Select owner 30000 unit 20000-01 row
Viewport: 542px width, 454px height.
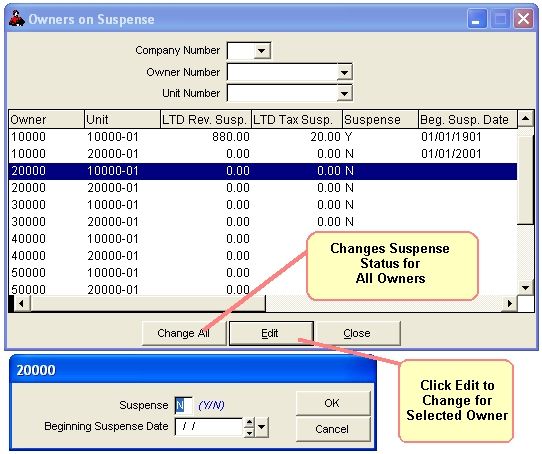coord(263,222)
